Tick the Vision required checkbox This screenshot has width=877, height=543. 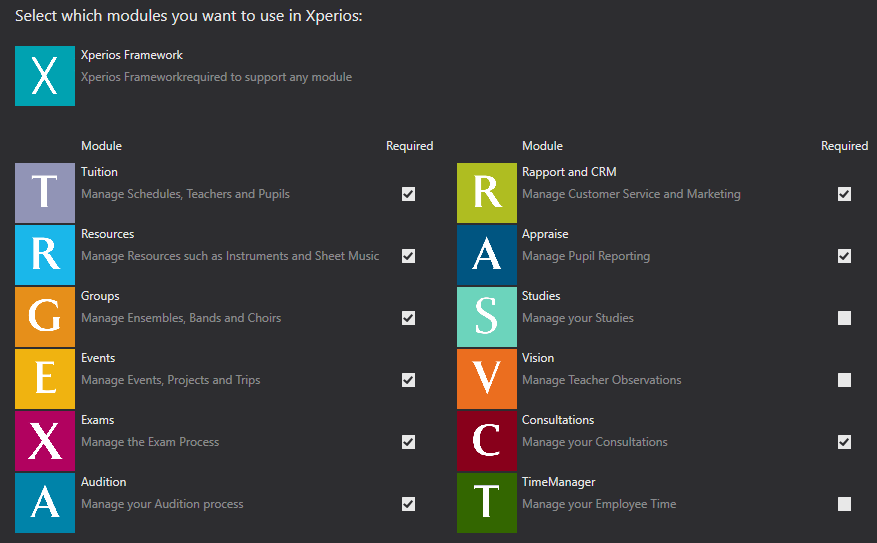click(844, 380)
